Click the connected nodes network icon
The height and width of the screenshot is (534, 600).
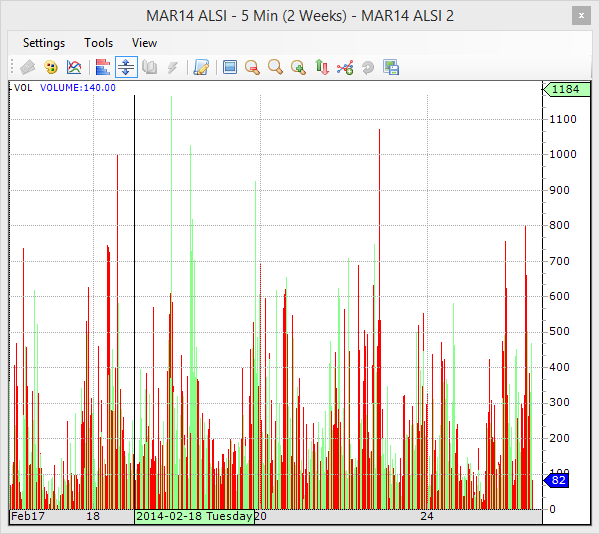tap(345, 68)
